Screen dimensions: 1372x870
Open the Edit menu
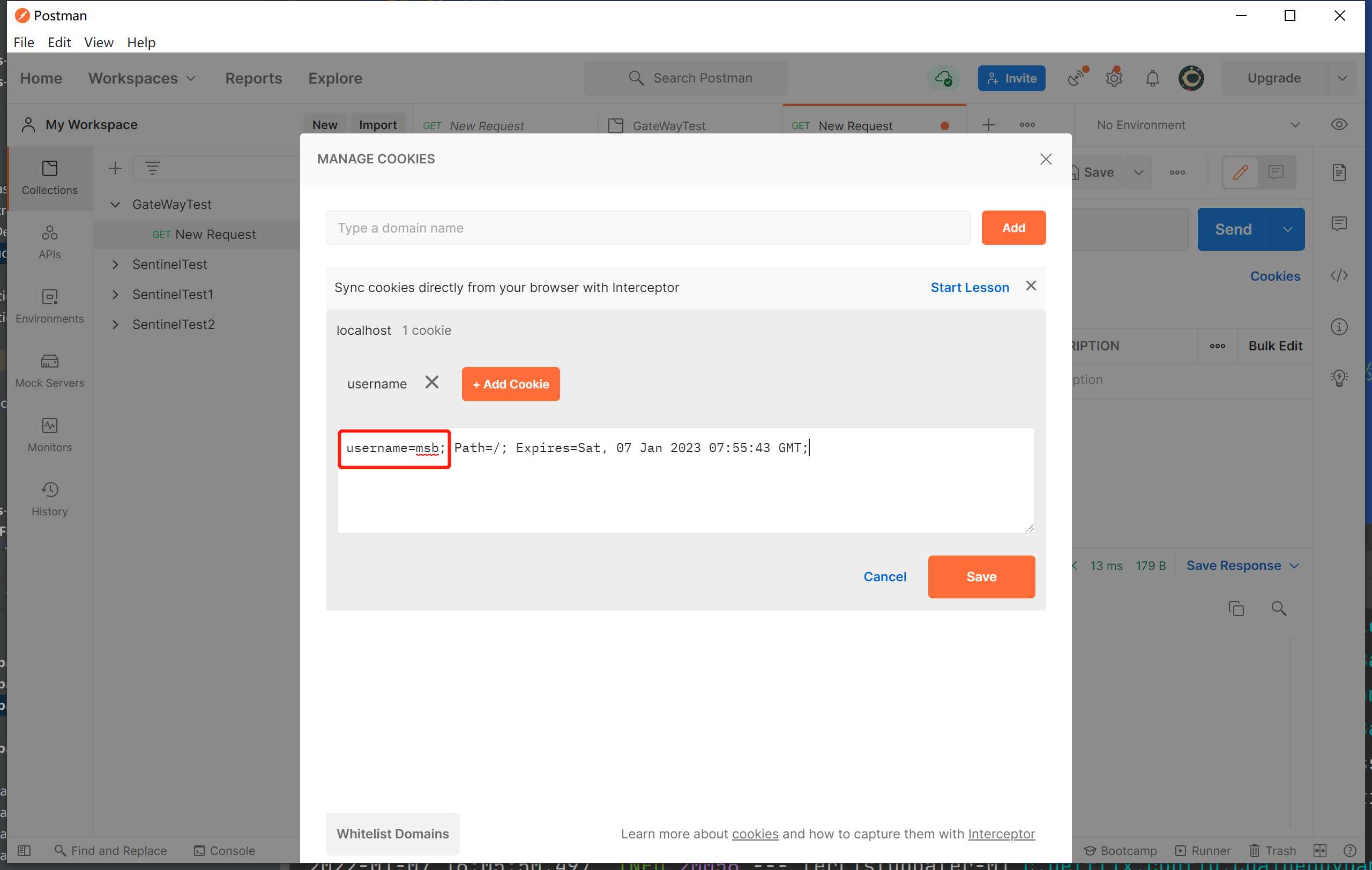[x=59, y=43]
